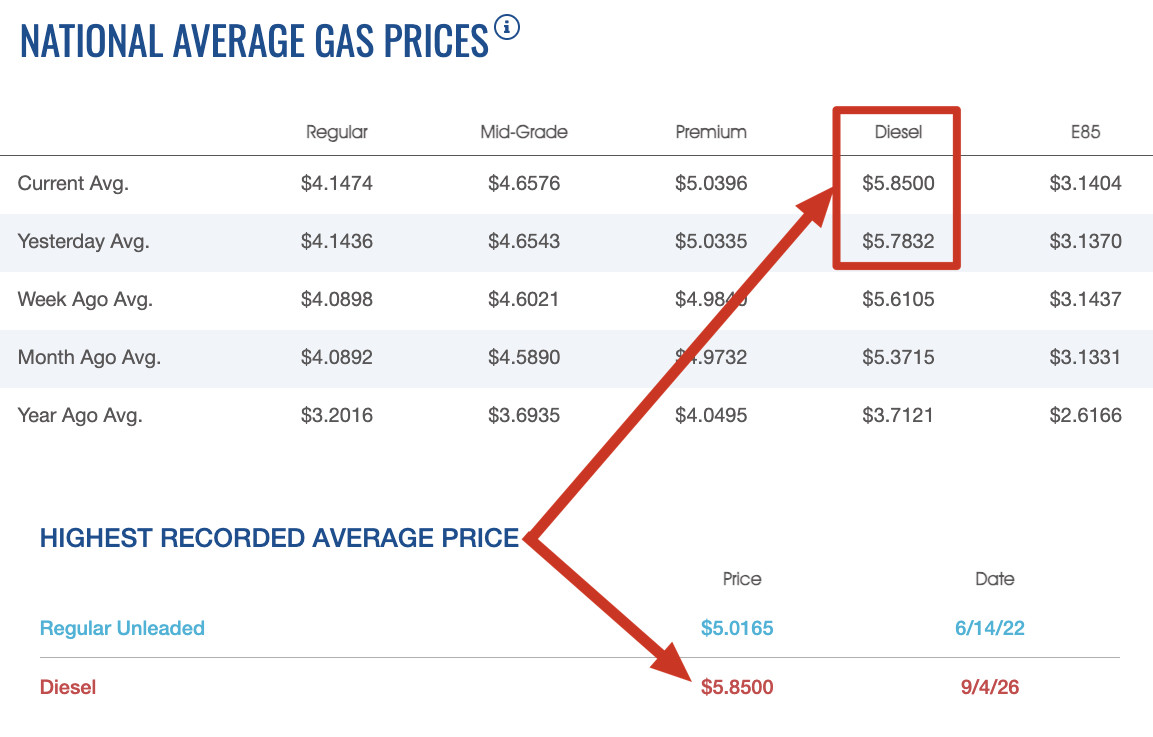Click the Current Avg. row label
Screen dimensions: 1153x737
click(73, 183)
